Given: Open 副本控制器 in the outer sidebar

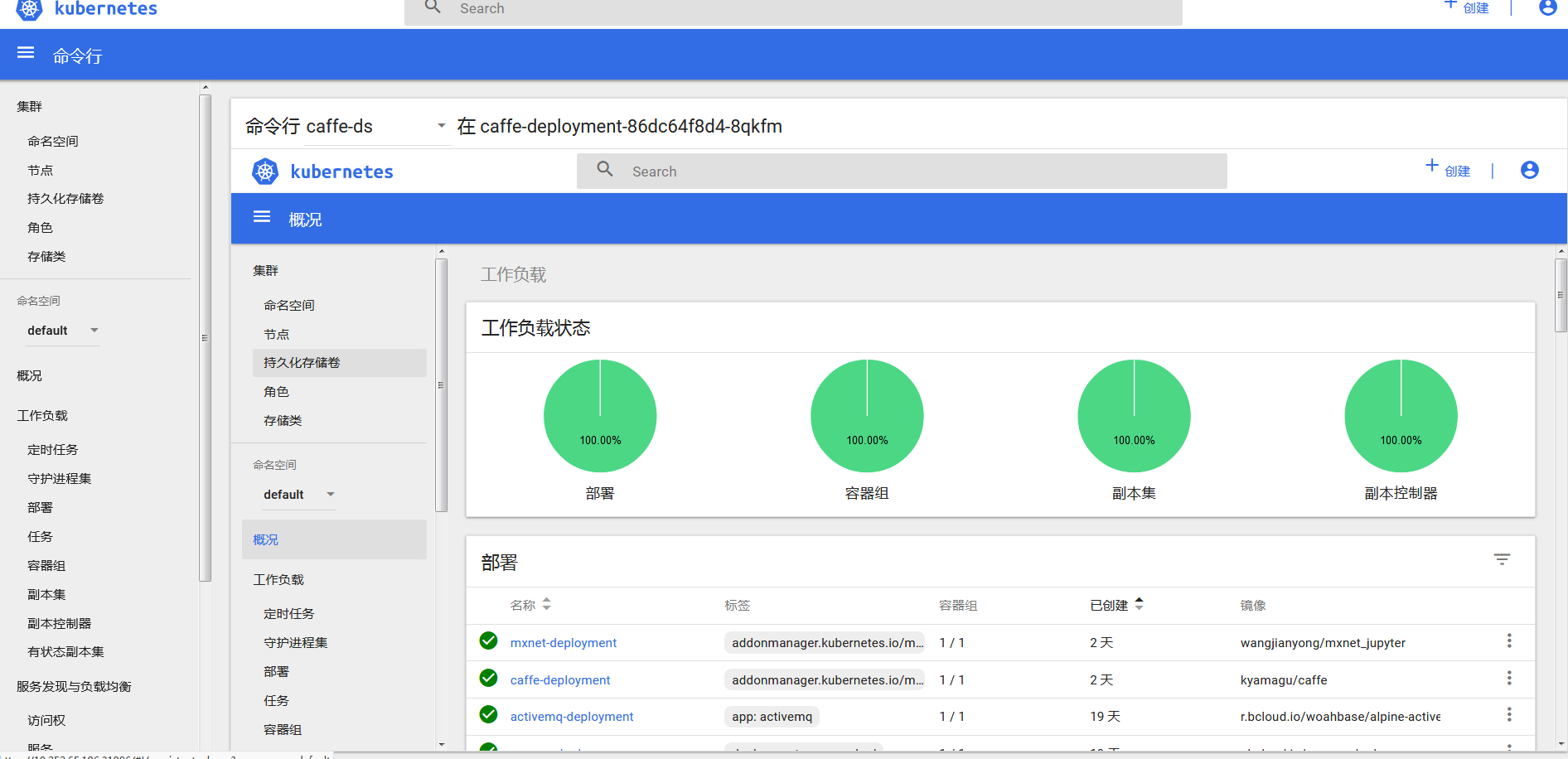Looking at the screenshot, I should click(60, 624).
